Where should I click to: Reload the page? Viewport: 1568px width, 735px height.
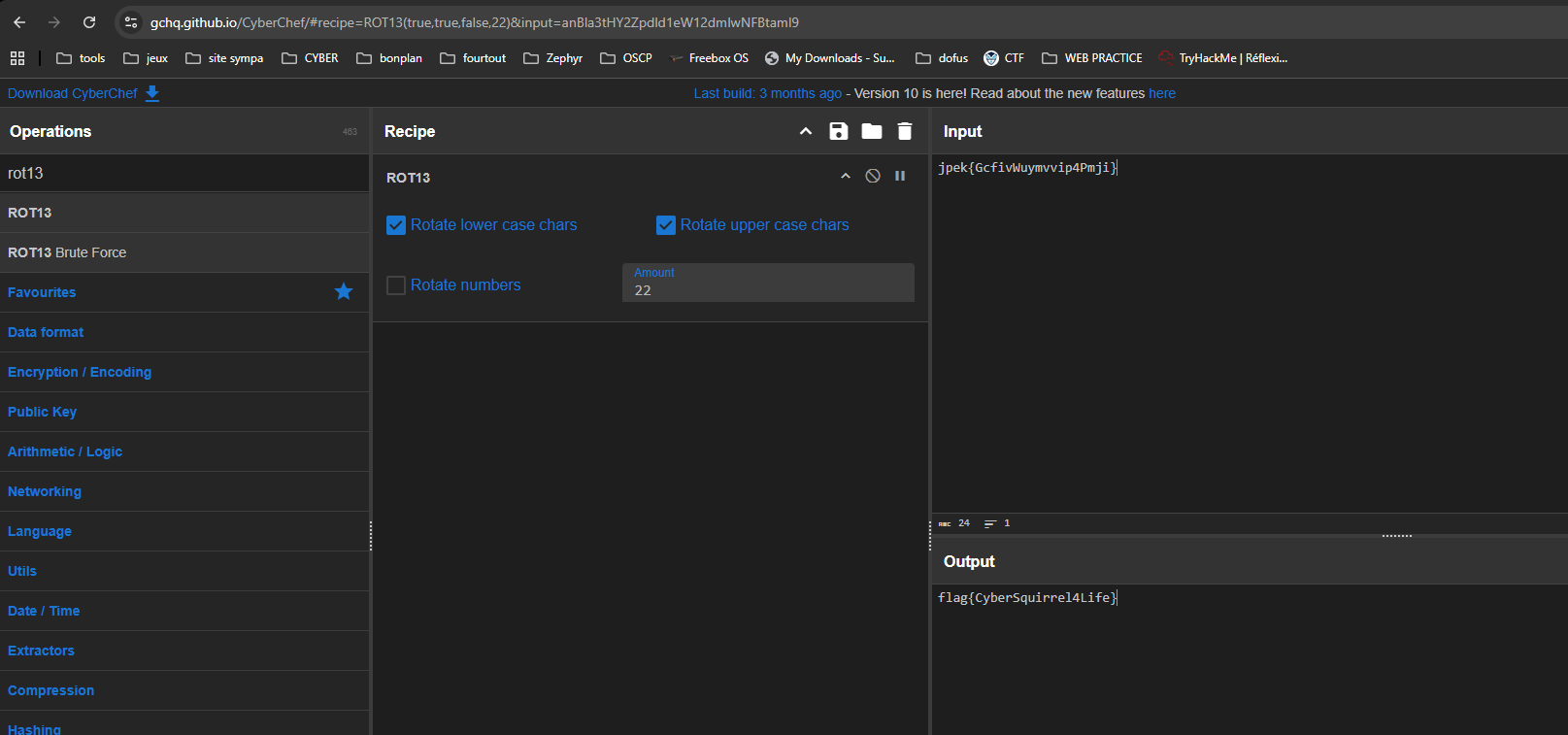point(89,22)
